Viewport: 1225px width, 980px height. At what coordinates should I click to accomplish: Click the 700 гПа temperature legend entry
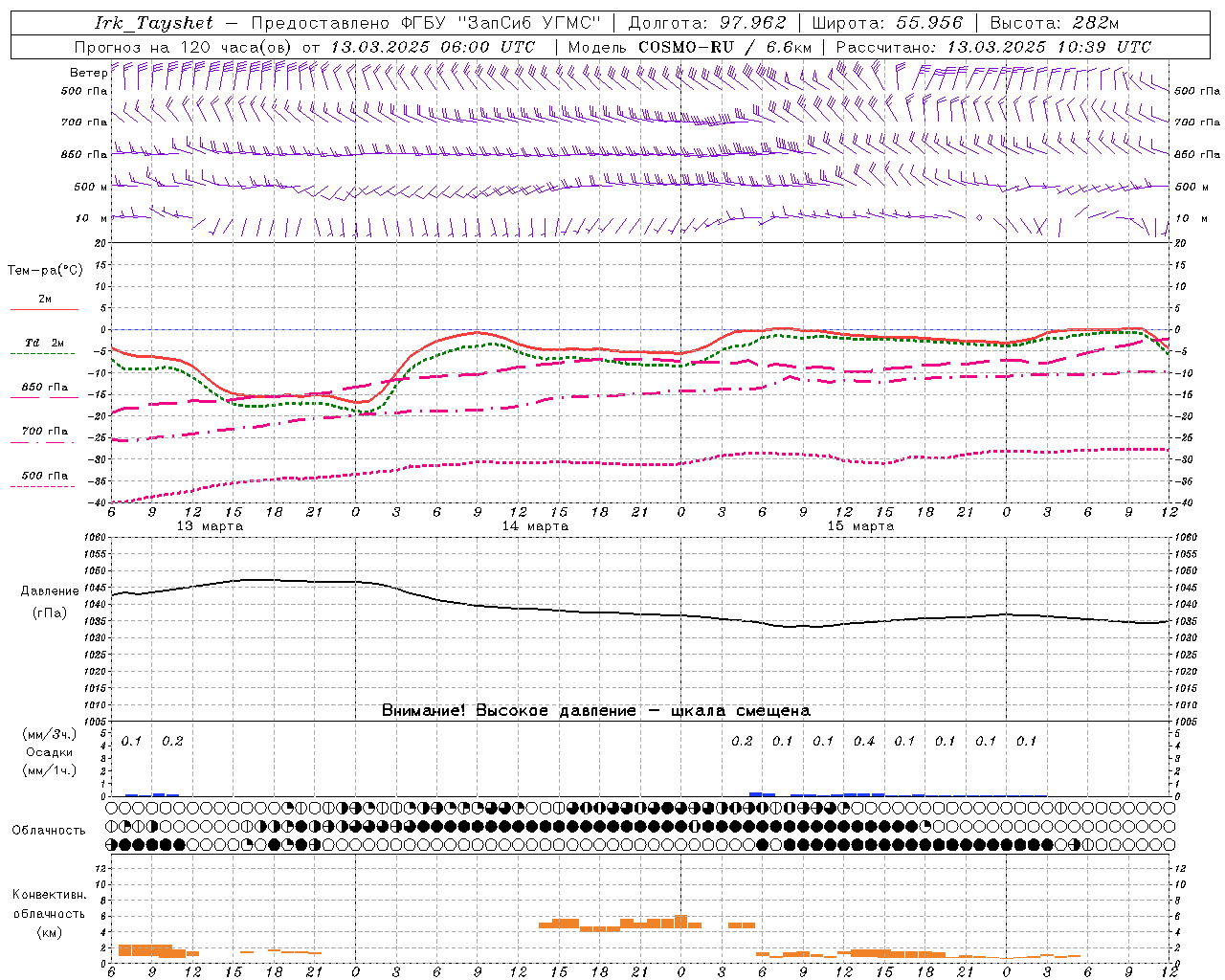pos(44,432)
